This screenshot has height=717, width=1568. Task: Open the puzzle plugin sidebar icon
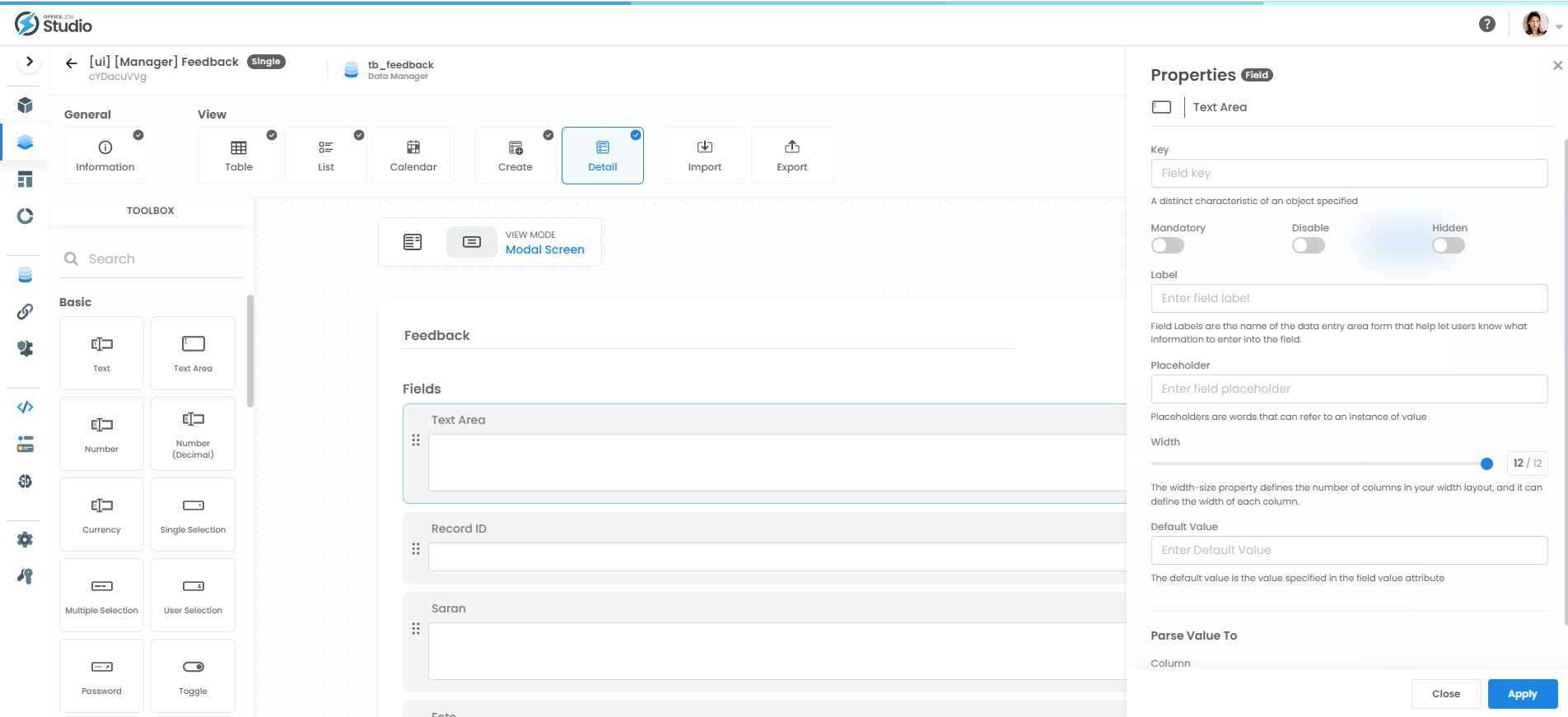pos(26,349)
